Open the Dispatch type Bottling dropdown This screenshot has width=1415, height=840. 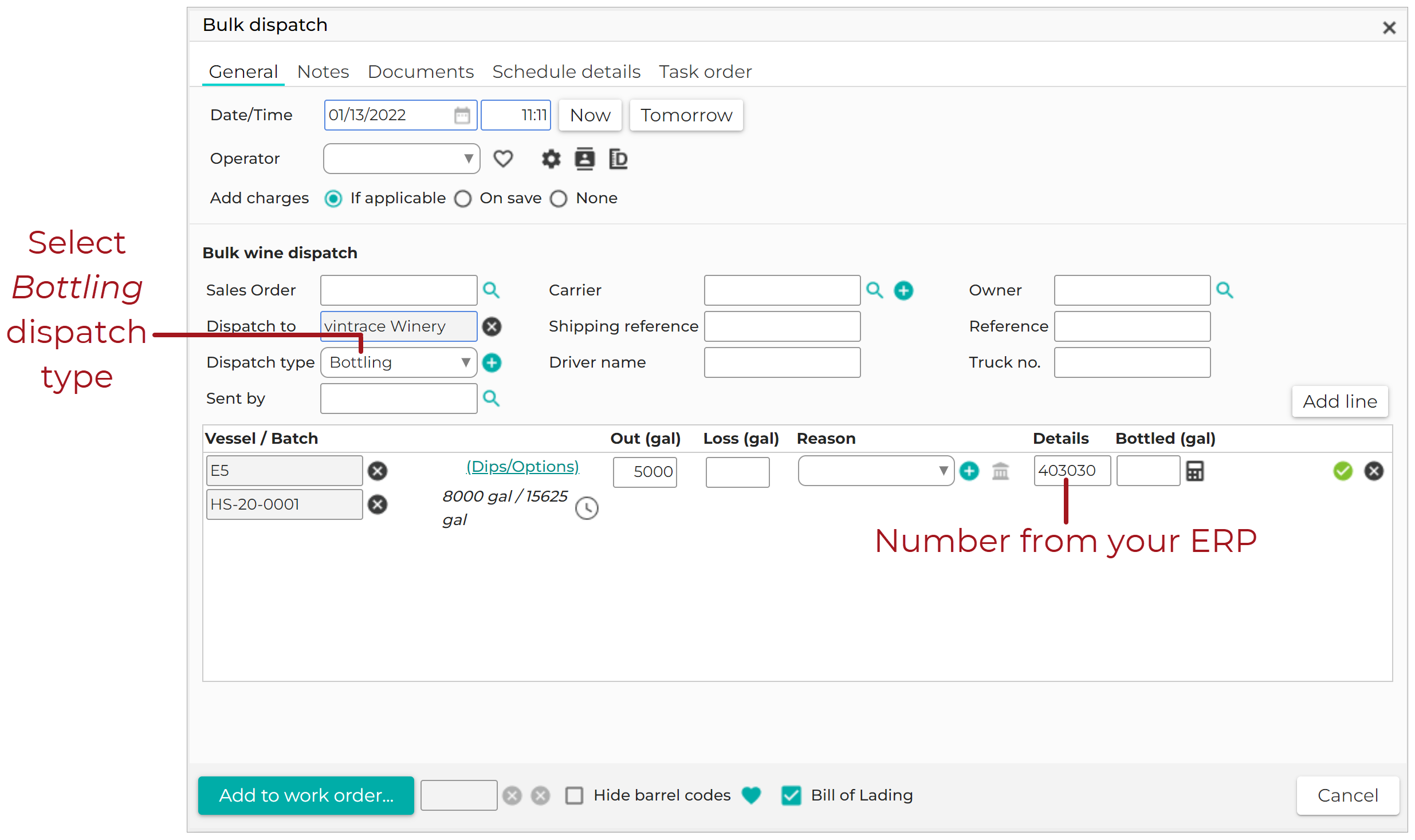click(399, 362)
